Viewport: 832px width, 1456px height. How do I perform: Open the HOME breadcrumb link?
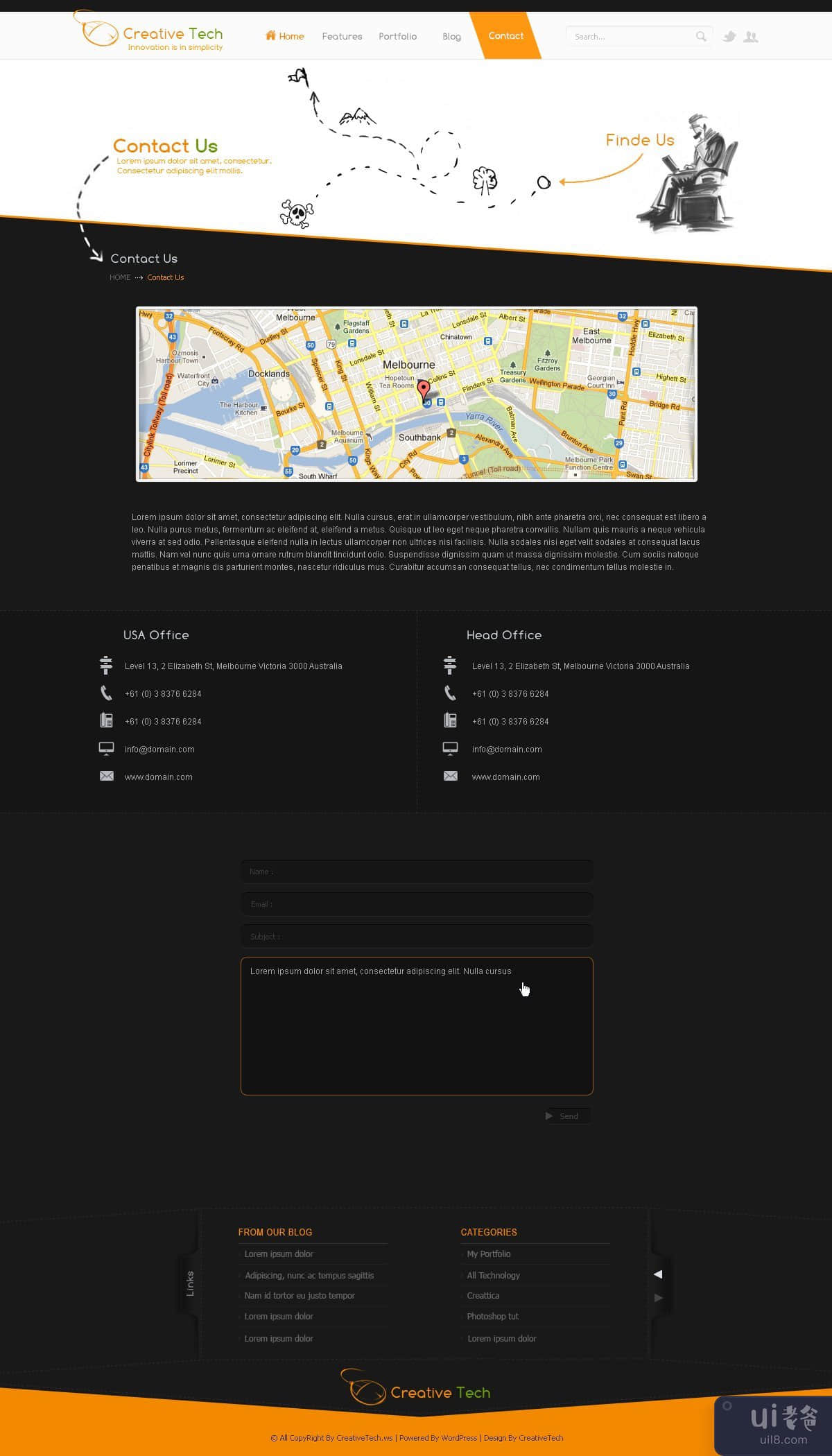coord(120,277)
